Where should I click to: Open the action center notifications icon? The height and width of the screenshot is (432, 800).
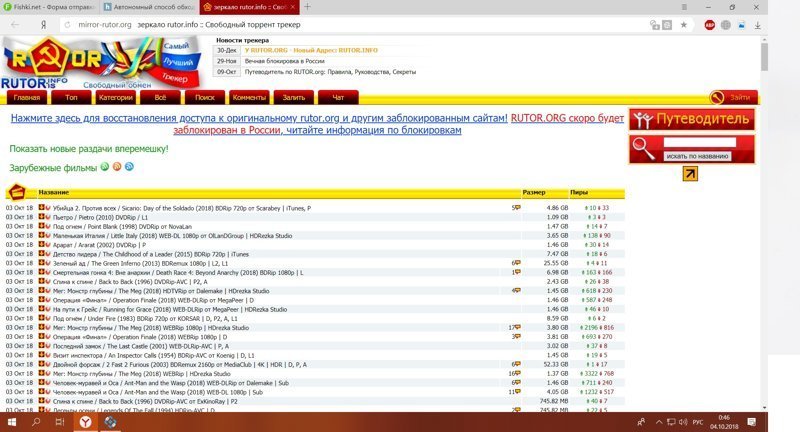point(752,422)
